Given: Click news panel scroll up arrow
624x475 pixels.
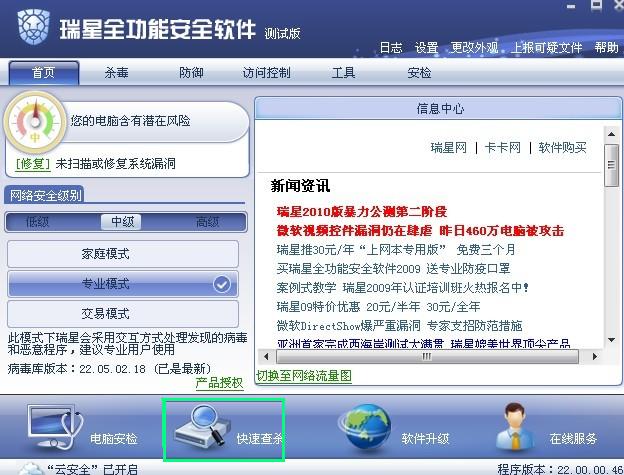Looking at the screenshot, I should pos(611,134).
